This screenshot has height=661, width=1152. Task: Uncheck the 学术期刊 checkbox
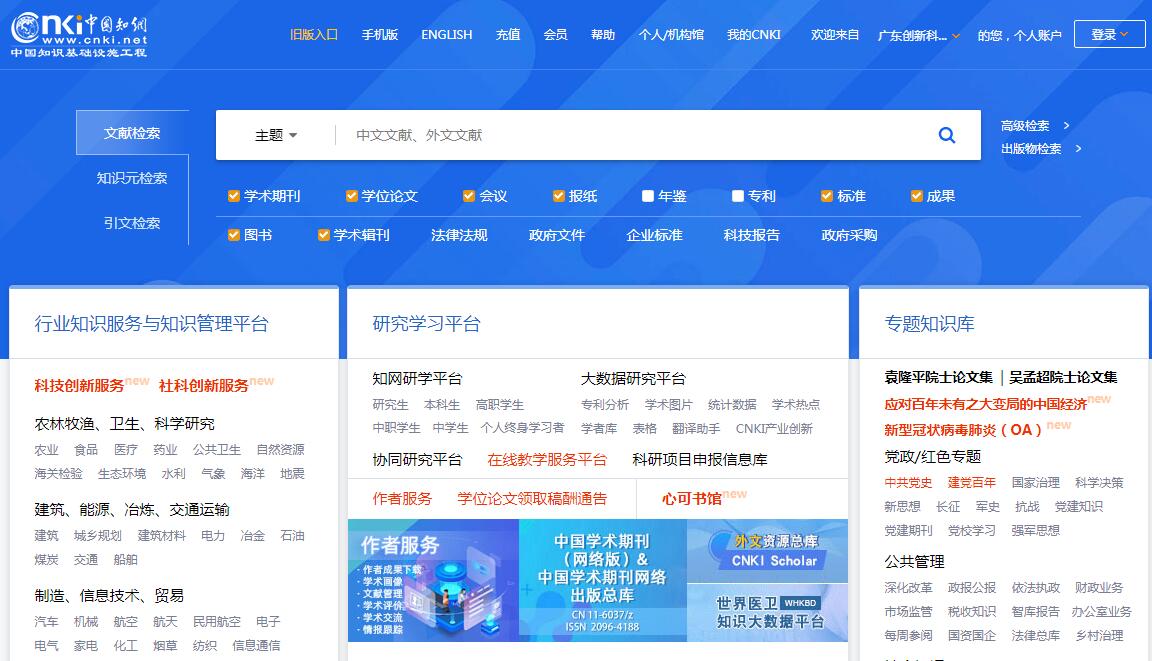coord(234,196)
